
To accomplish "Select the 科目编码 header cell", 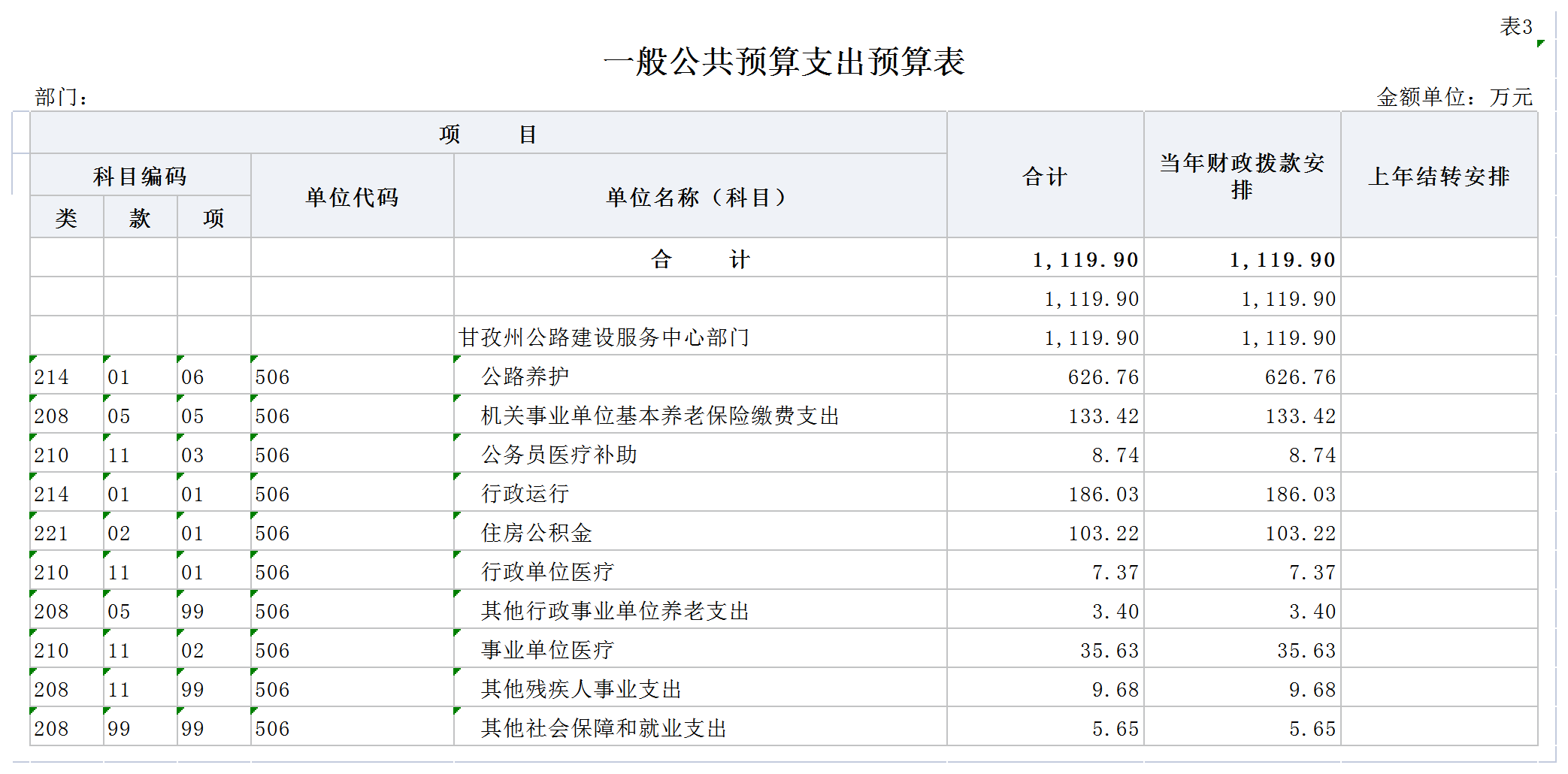I will click(x=141, y=176).
